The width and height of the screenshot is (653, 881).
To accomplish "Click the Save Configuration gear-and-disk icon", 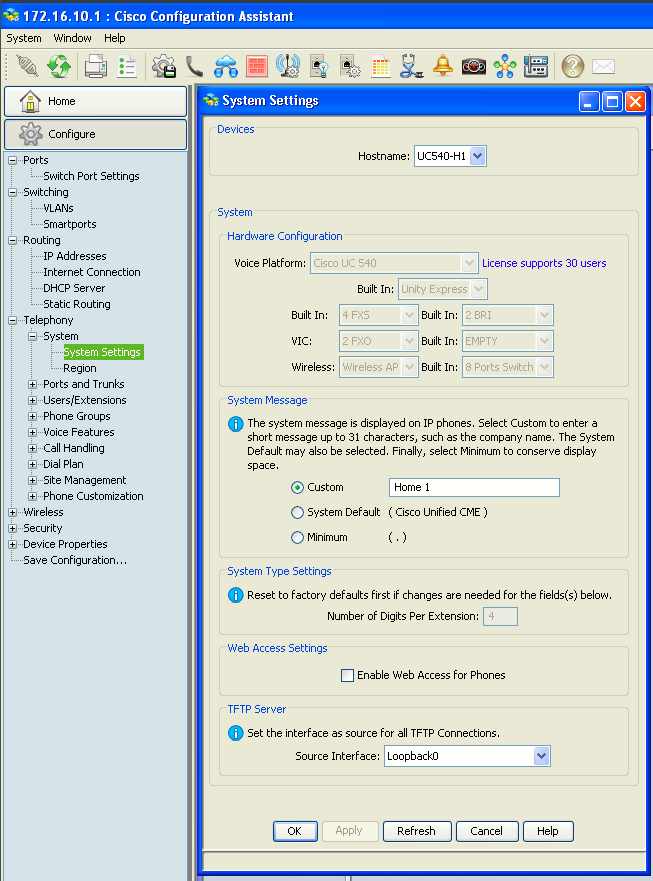I will pos(164,66).
